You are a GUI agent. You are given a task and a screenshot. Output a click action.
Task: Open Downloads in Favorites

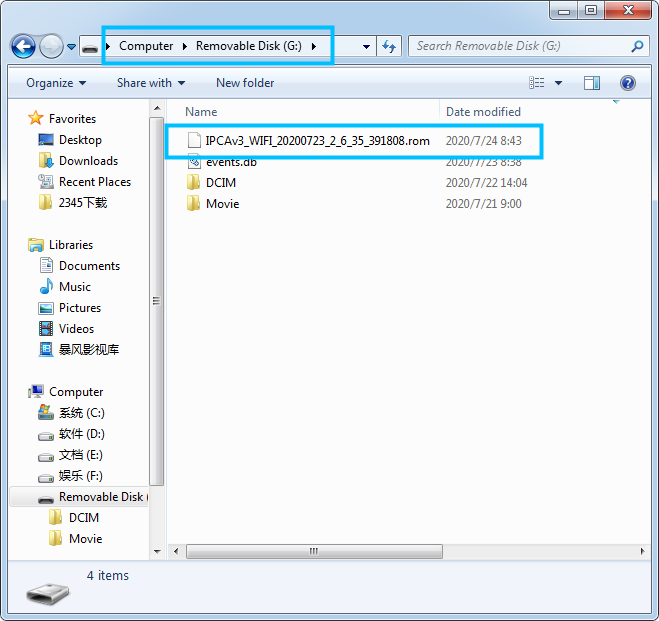point(88,161)
